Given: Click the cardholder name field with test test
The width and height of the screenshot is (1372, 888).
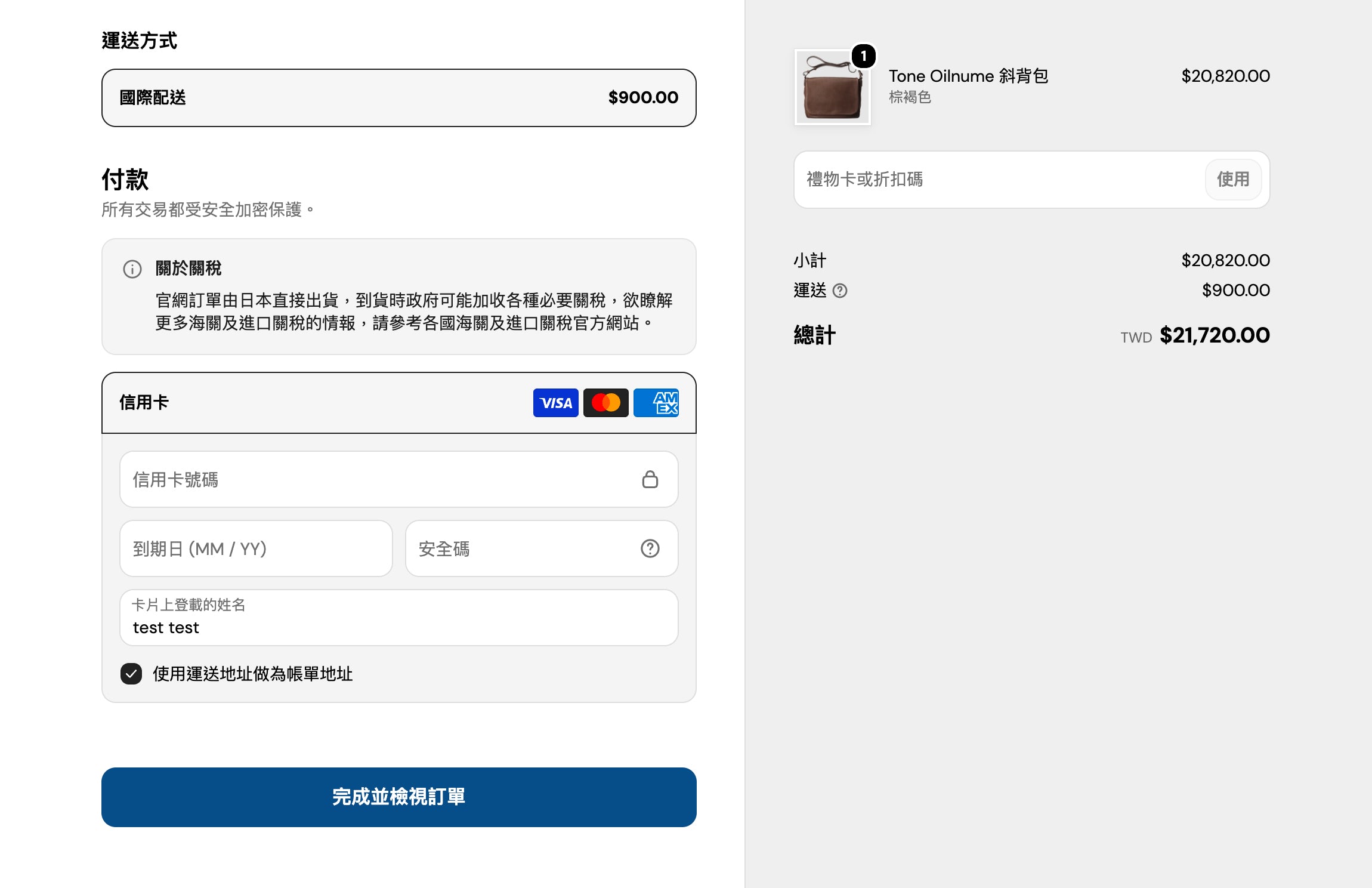Looking at the screenshot, I should click(399, 618).
